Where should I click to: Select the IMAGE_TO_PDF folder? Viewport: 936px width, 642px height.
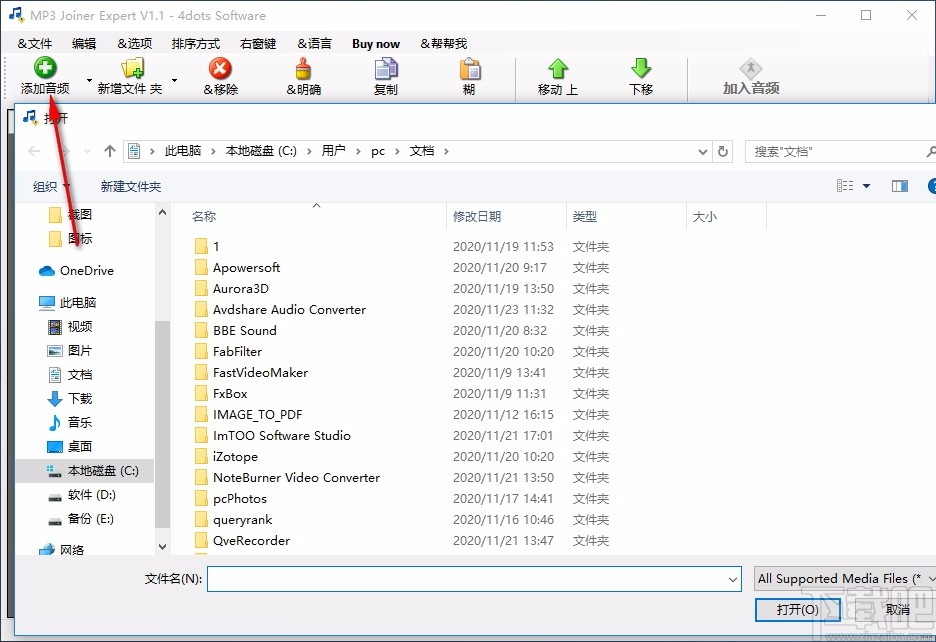[249, 414]
